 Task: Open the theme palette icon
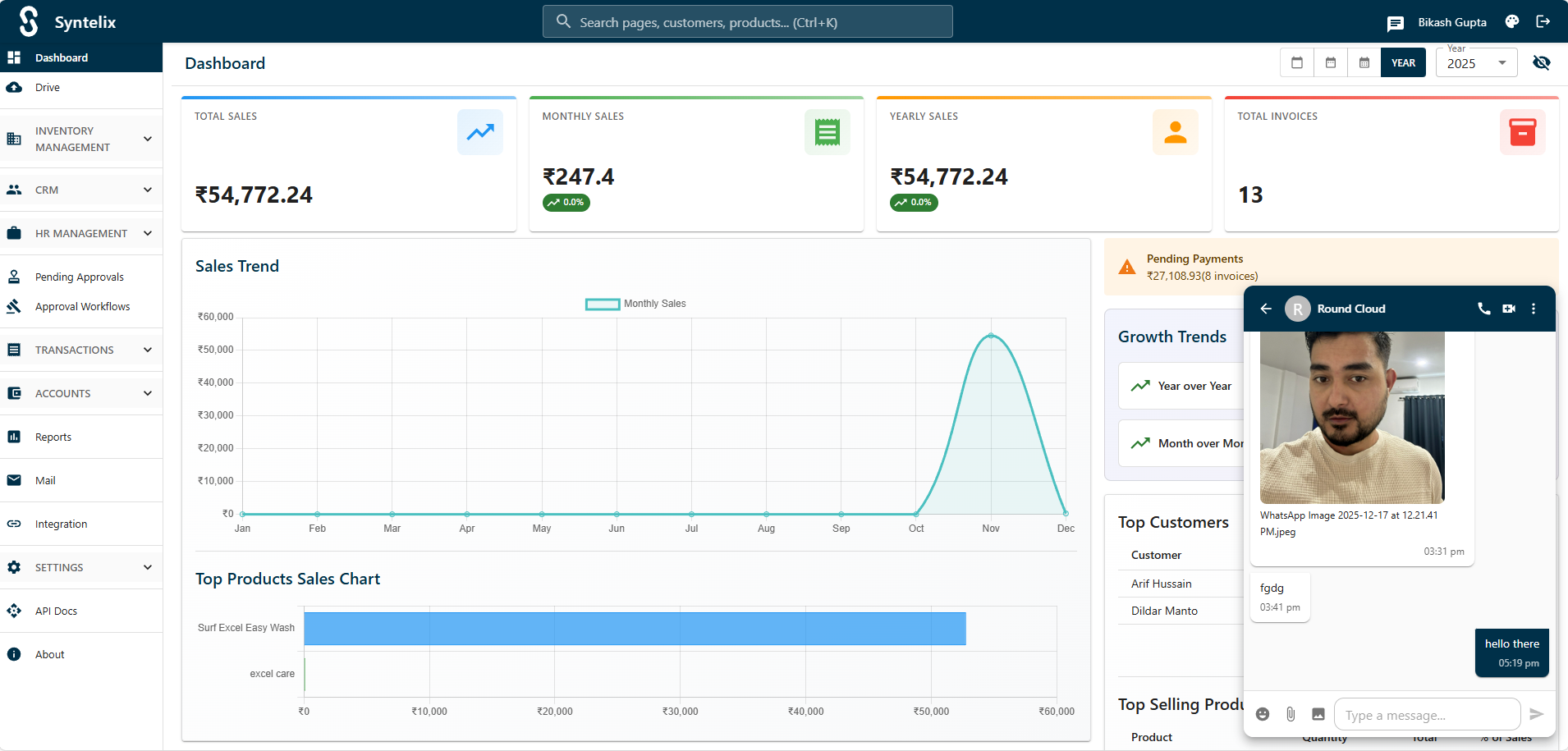pyautogui.click(x=1512, y=22)
